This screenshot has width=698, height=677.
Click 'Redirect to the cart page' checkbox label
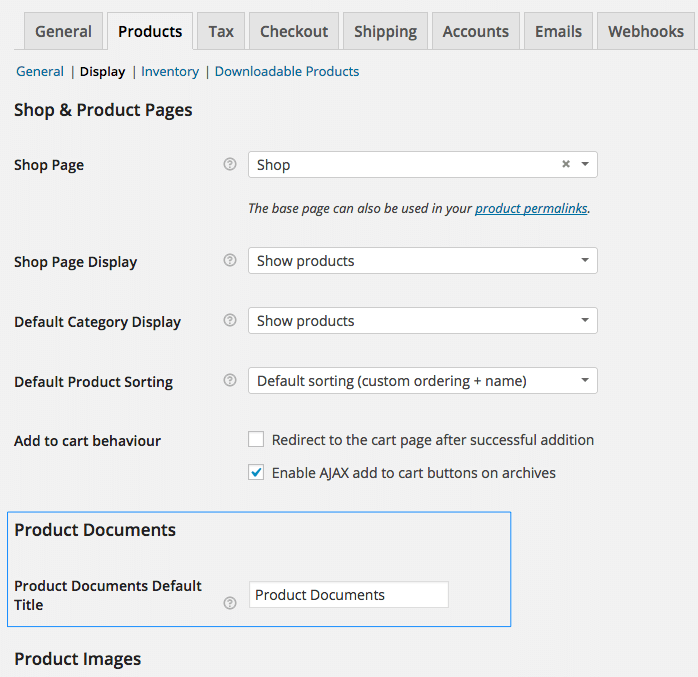click(433, 440)
